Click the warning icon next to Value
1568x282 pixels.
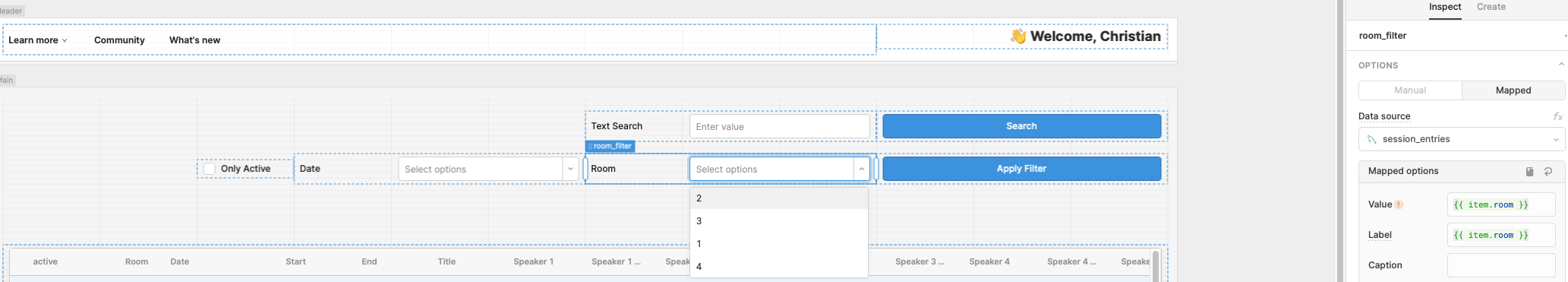coord(1399,204)
